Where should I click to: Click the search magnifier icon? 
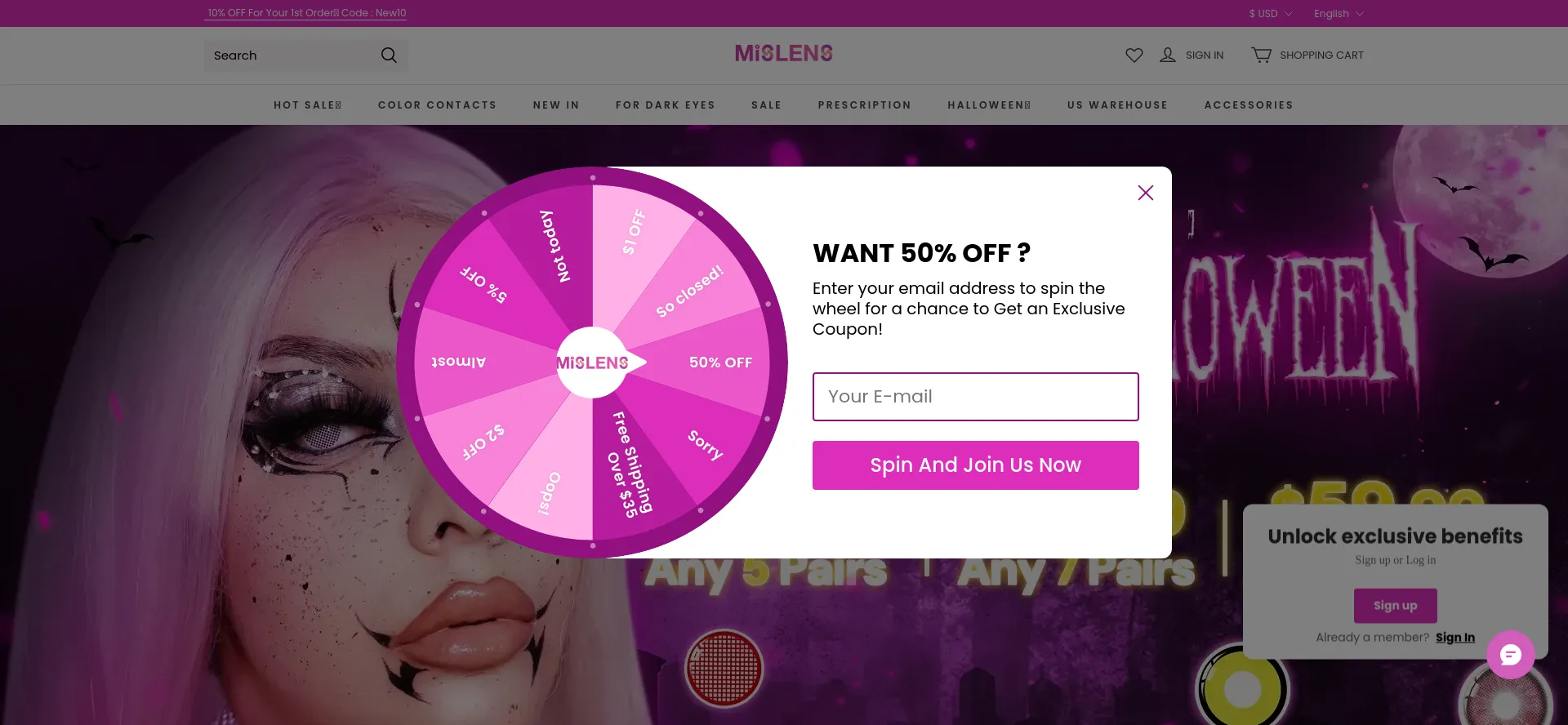(389, 56)
